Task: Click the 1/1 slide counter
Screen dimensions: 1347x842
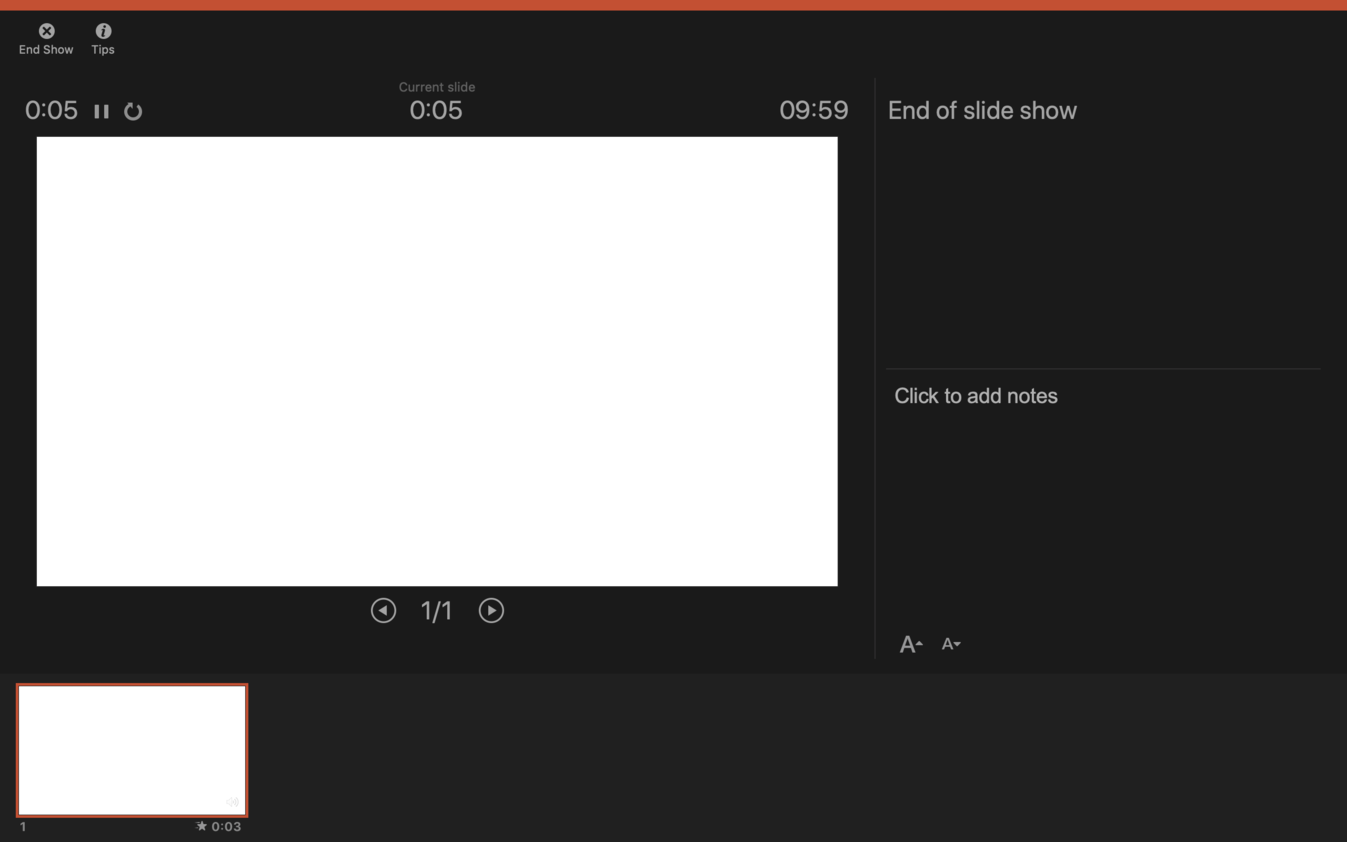Action: point(436,611)
